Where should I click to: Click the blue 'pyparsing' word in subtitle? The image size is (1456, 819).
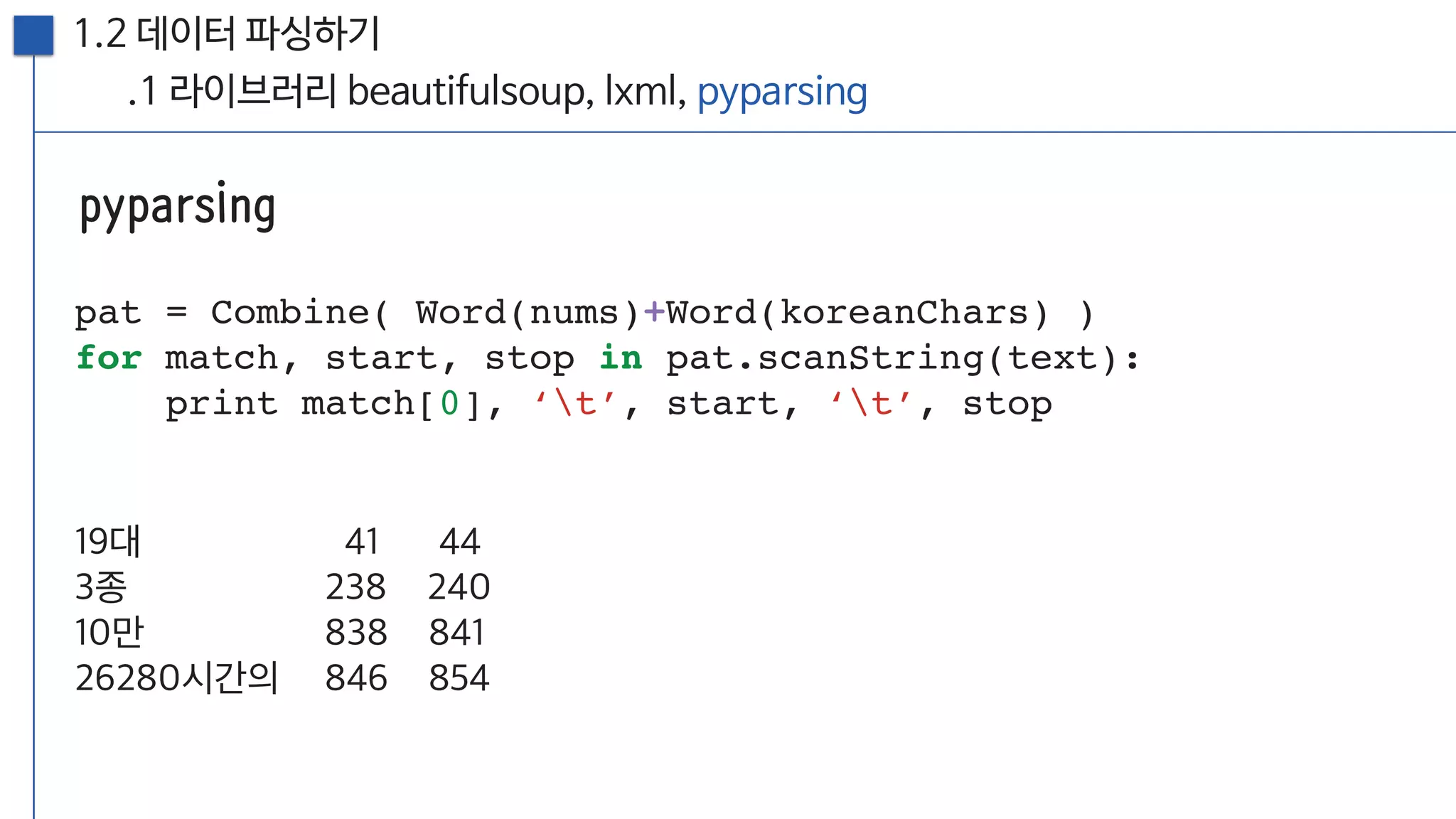[x=782, y=92]
